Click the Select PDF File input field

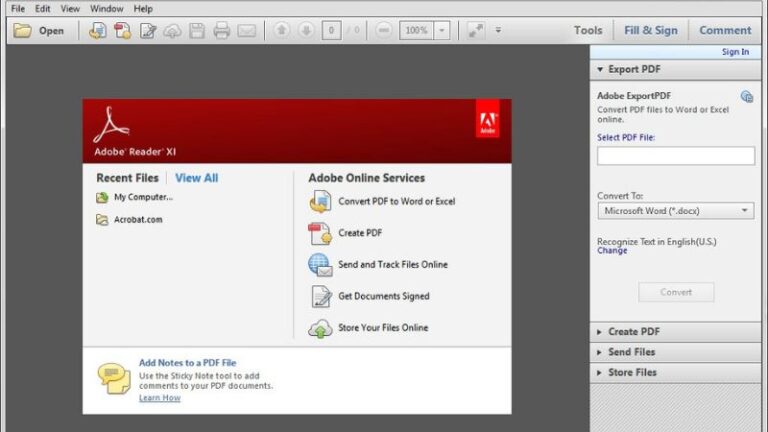coord(675,156)
